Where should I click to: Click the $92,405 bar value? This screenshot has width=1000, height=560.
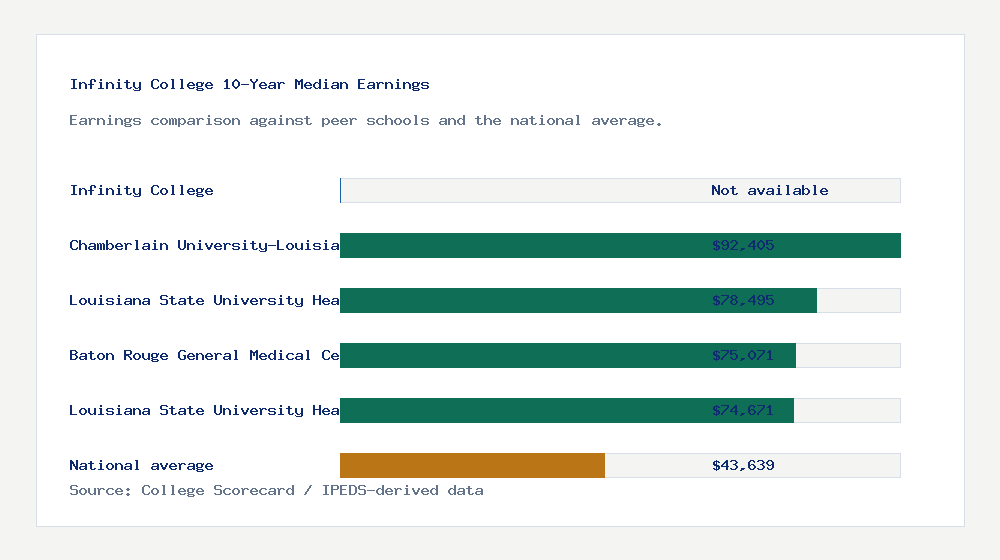click(743, 246)
